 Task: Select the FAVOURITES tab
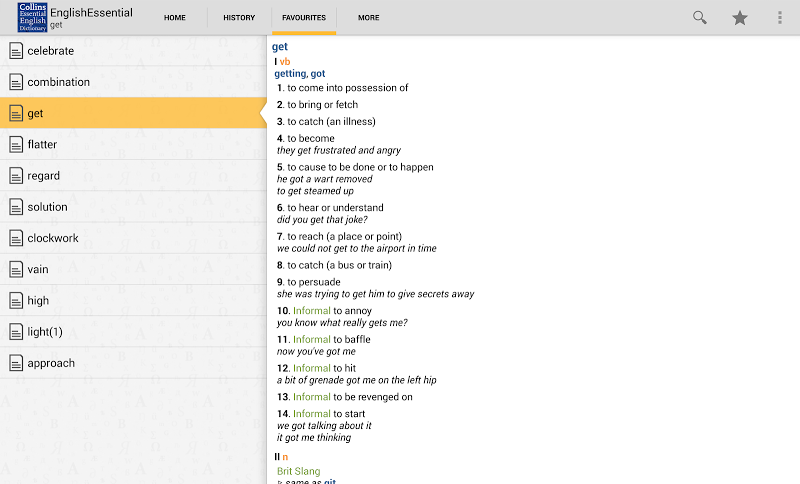(304, 17)
